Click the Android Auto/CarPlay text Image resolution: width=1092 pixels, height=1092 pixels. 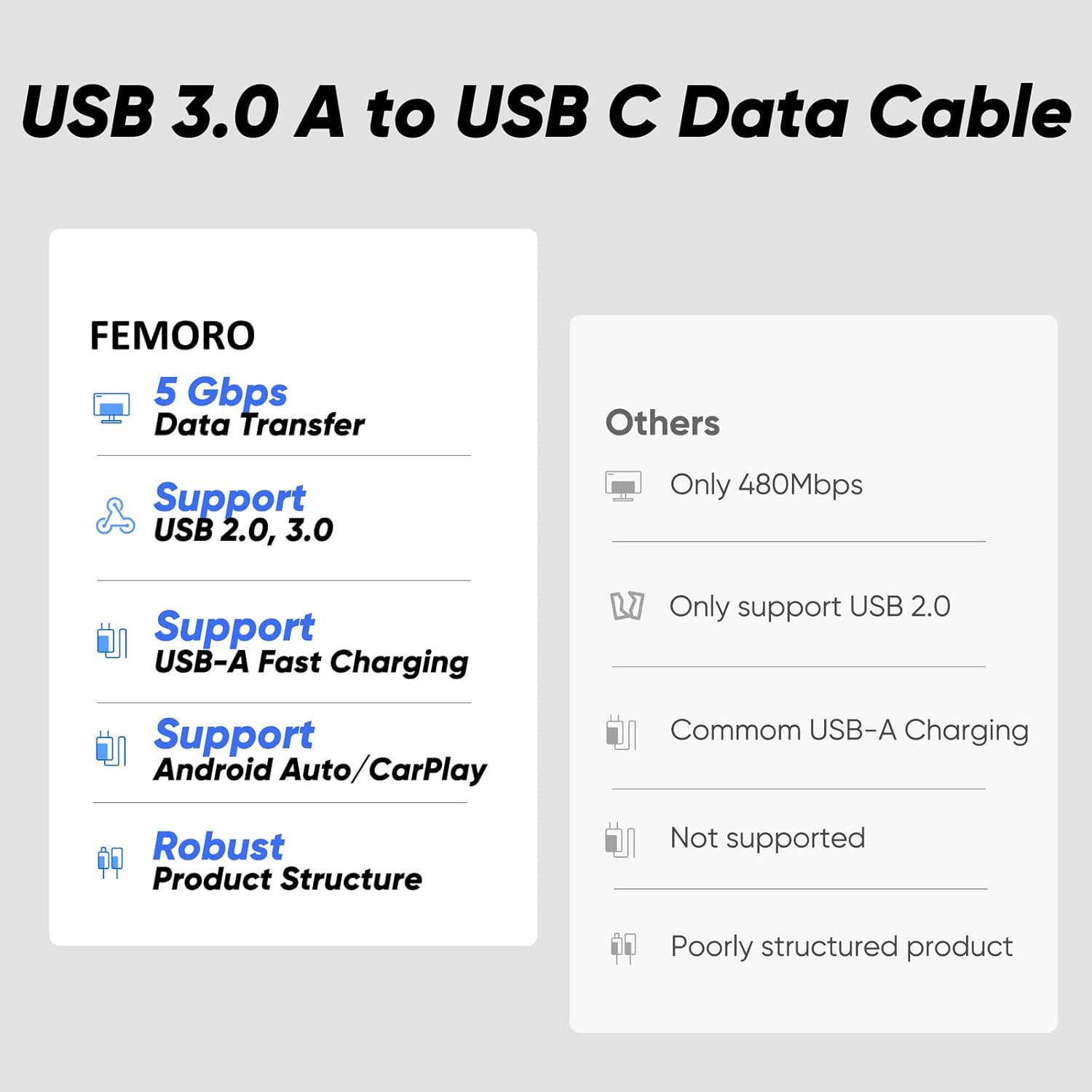pos(320,770)
